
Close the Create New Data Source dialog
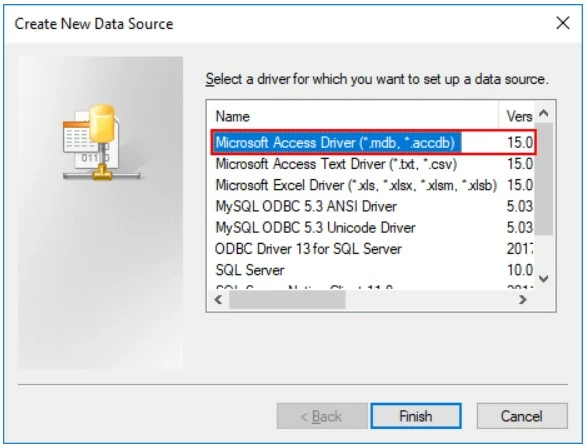click(563, 23)
